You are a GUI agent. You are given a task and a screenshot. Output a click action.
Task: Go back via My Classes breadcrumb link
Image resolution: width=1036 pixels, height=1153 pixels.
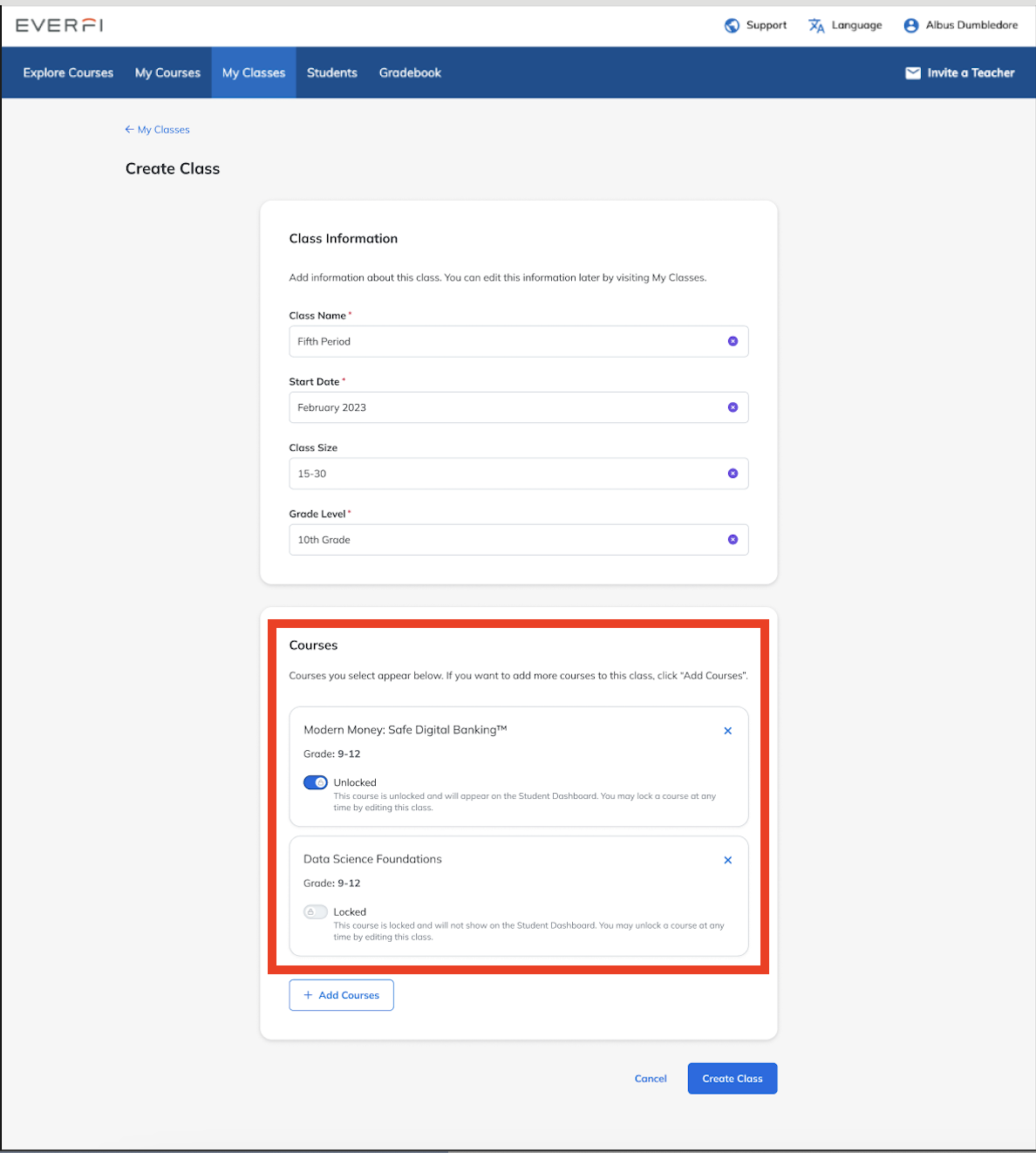pyautogui.click(x=157, y=129)
